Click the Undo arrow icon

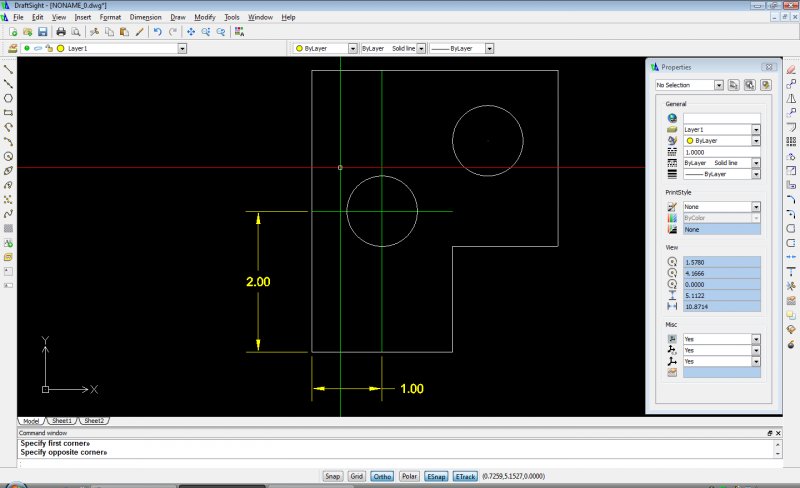pyautogui.click(x=158, y=32)
